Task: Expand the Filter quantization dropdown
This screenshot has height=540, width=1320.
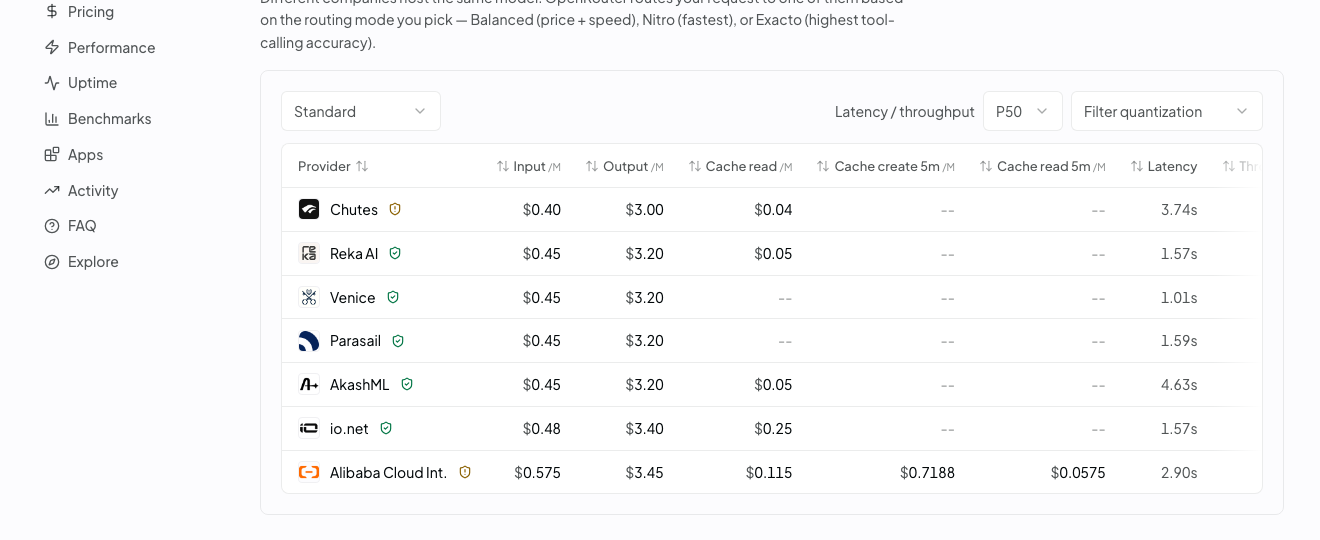Action: [1166, 111]
